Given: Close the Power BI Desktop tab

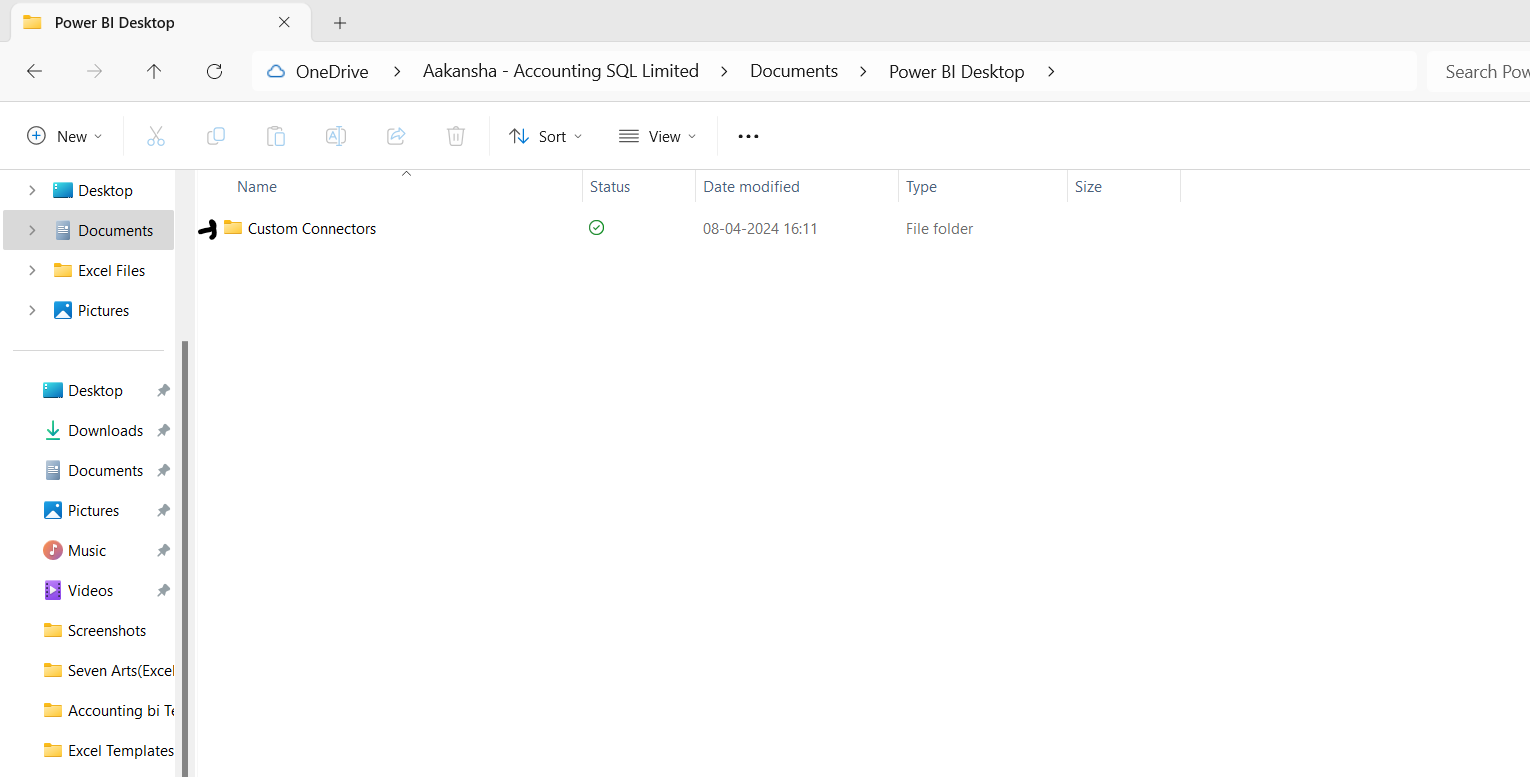Looking at the screenshot, I should pyautogui.click(x=285, y=22).
